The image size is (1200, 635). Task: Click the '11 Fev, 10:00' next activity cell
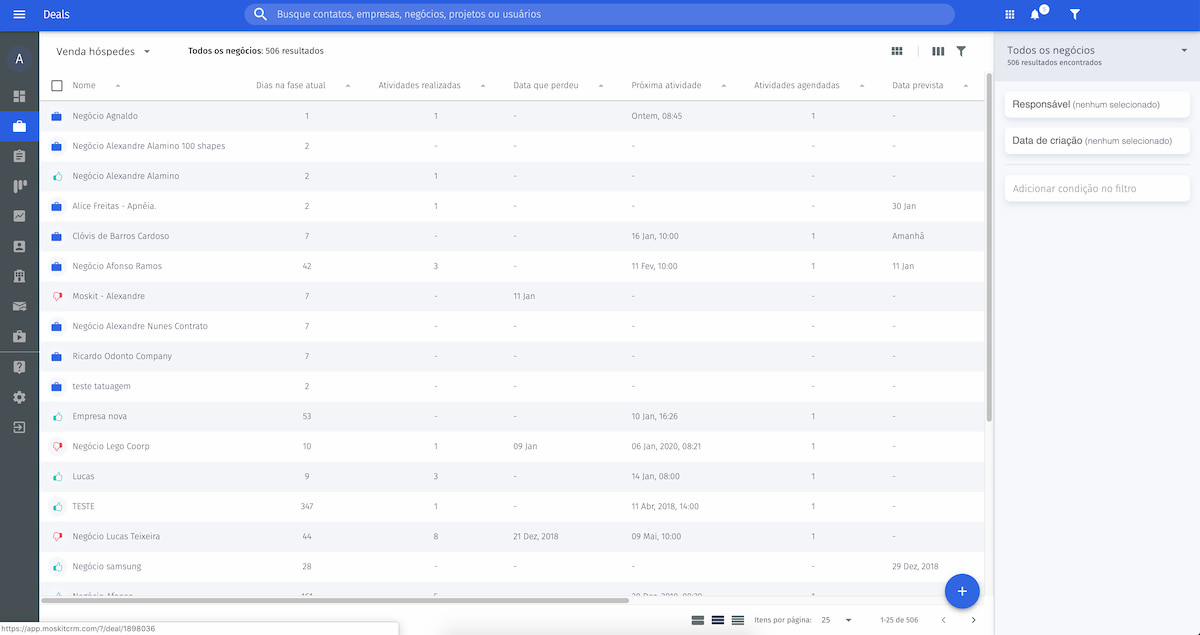(655, 266)
